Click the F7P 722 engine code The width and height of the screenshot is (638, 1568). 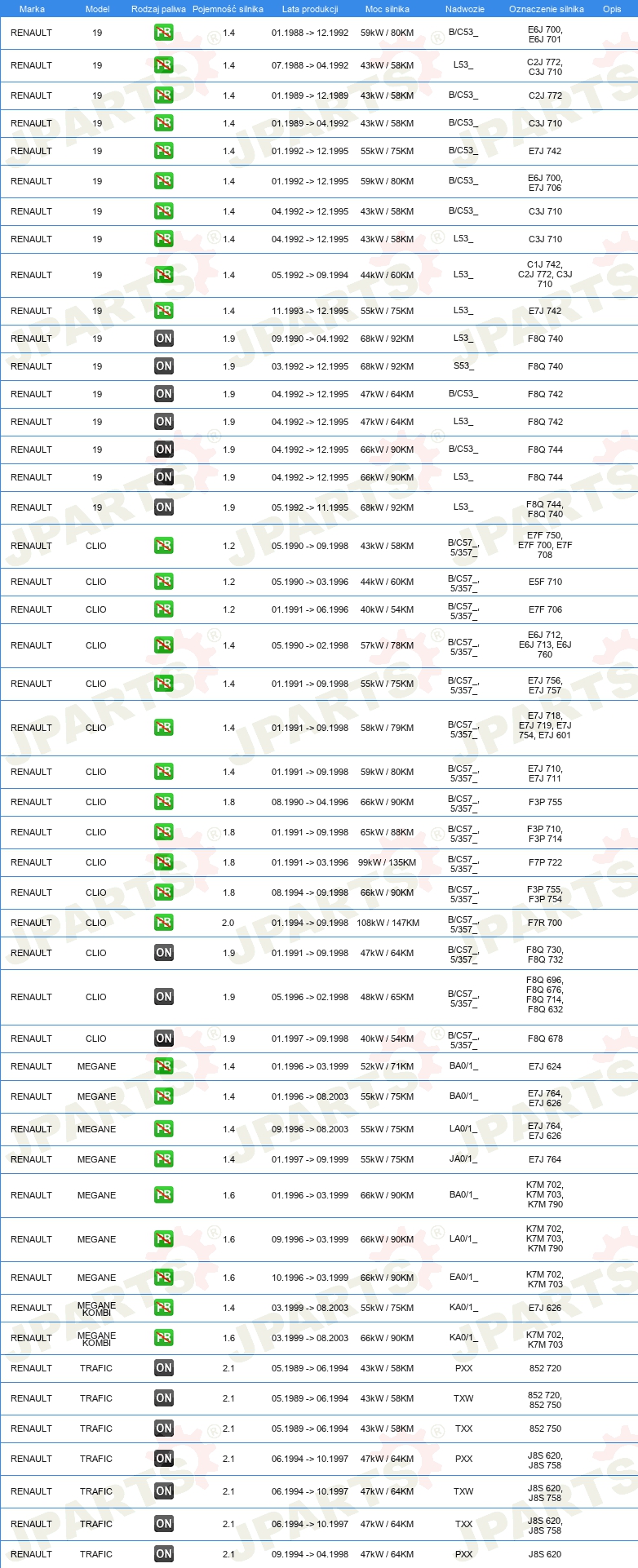pyautogui.click(x=545, y=862)
